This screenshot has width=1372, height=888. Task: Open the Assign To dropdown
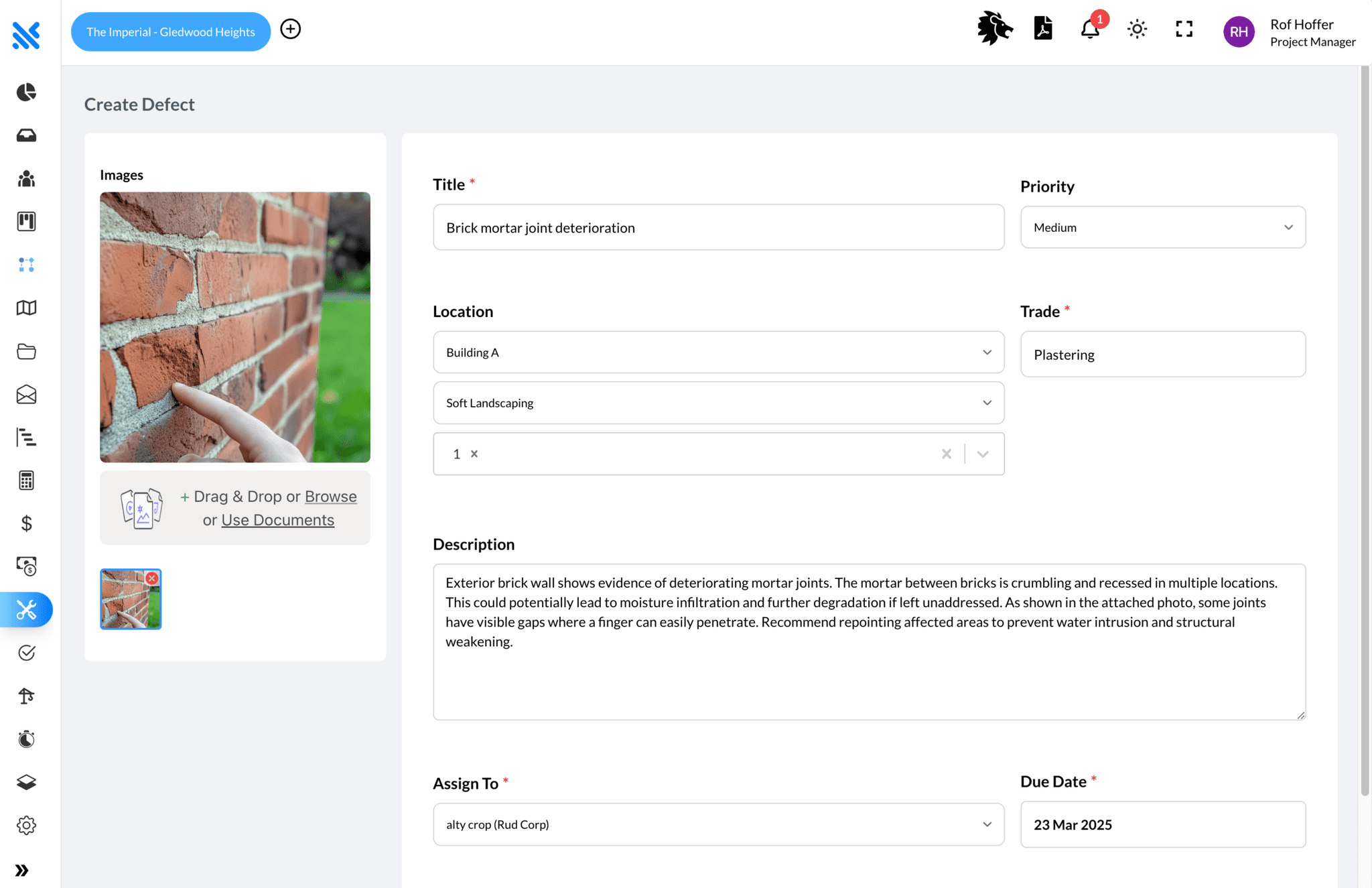click(x=718, y=824)
